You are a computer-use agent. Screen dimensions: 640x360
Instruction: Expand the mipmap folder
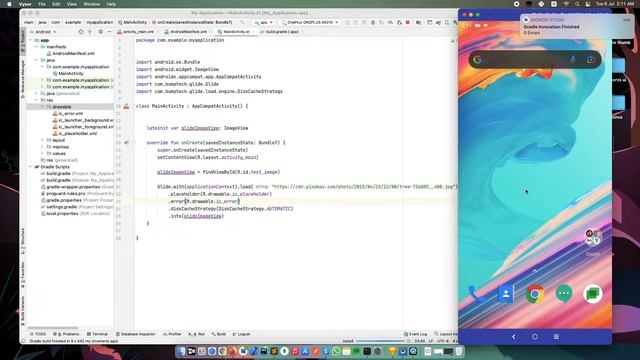click(42, 147)
